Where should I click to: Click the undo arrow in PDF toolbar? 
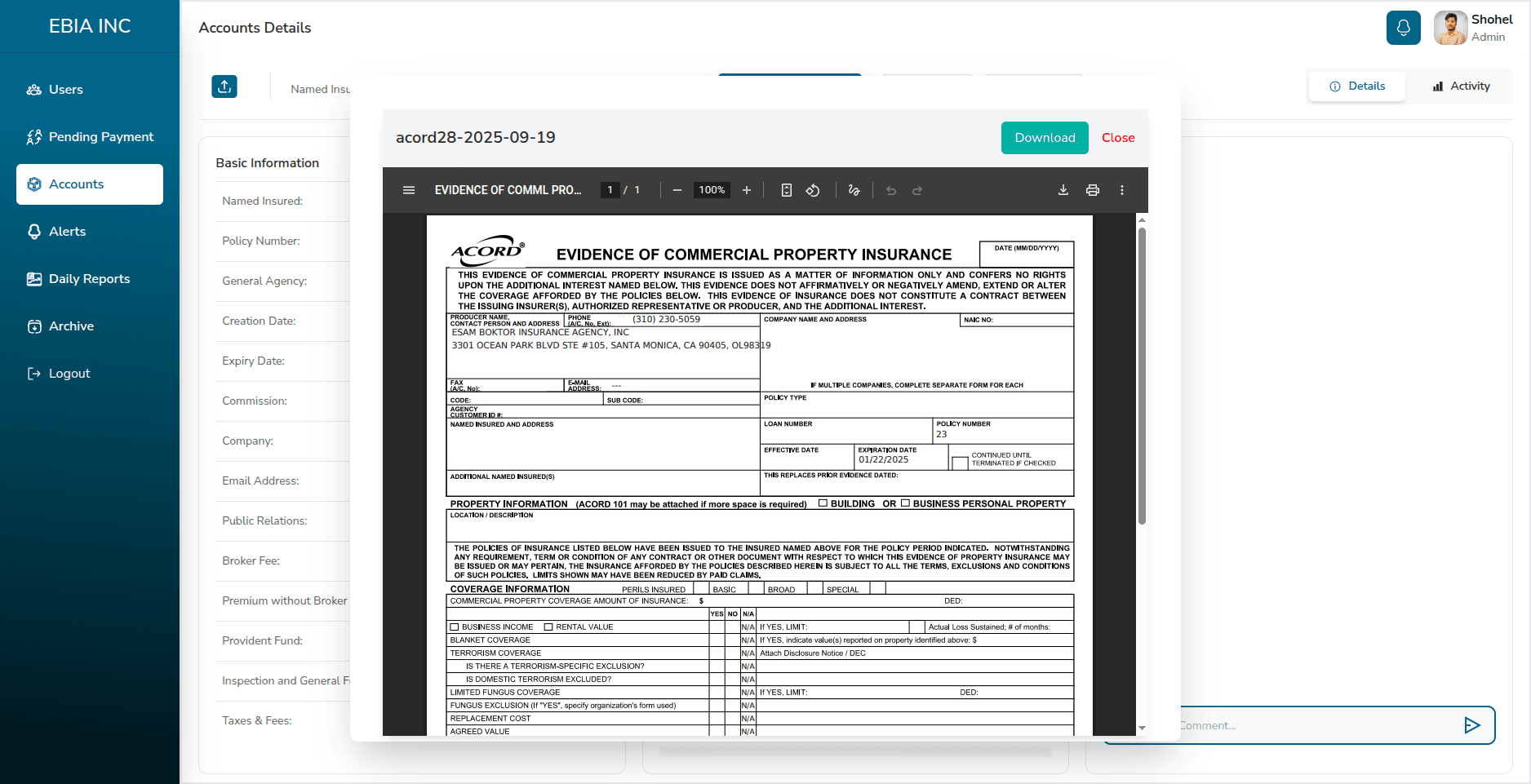(891, 190)
